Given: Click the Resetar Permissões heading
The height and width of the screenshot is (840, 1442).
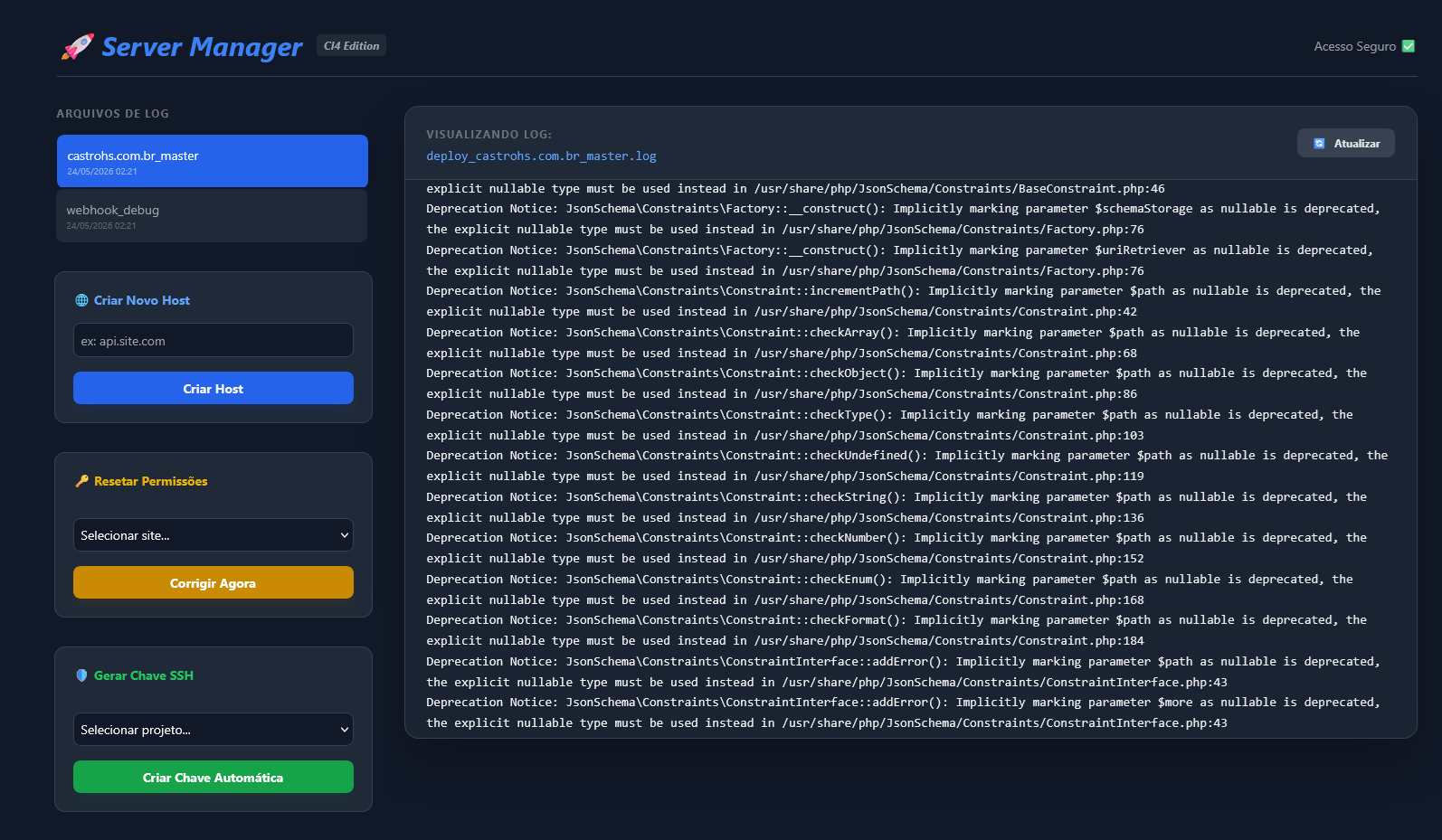Looking at the screenshot, I should (x=151, y=481).
